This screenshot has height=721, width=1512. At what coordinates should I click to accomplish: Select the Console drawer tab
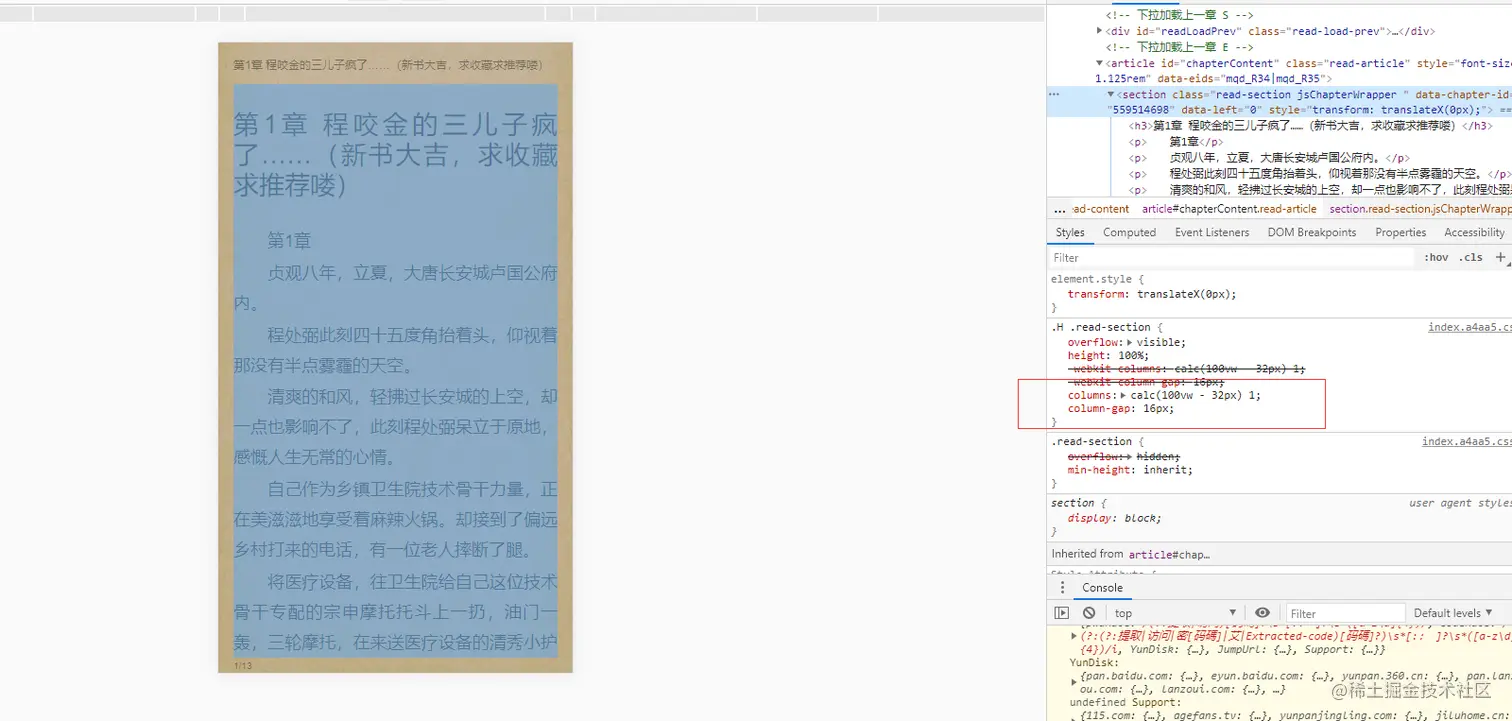[1102, 588]
